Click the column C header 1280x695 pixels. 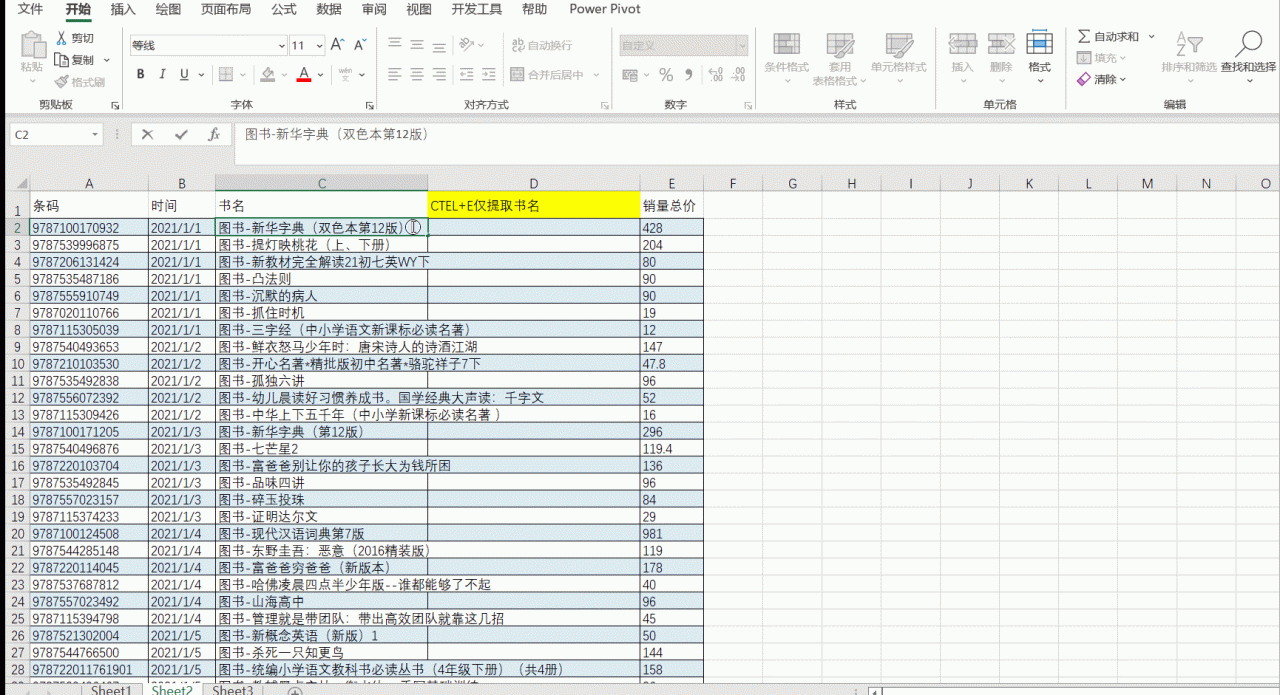pos(321,183)
